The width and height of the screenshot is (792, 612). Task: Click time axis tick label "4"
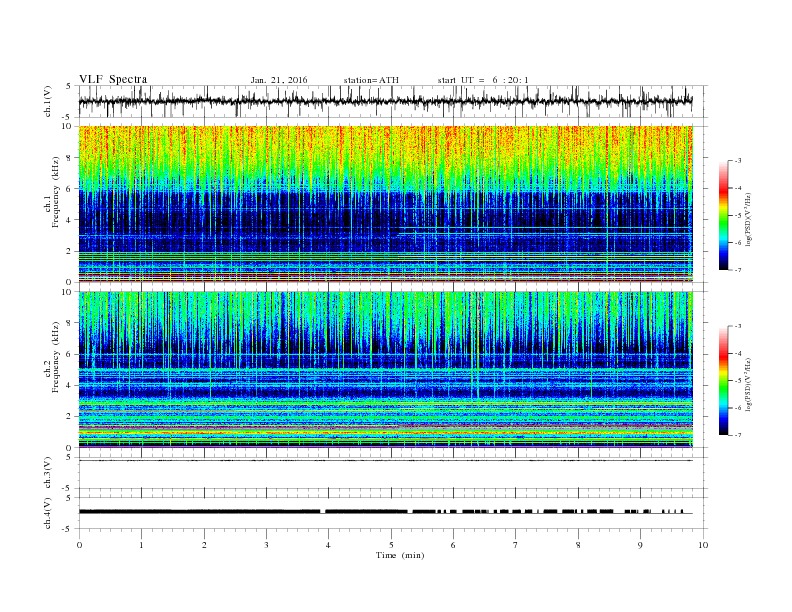[328, 545]
